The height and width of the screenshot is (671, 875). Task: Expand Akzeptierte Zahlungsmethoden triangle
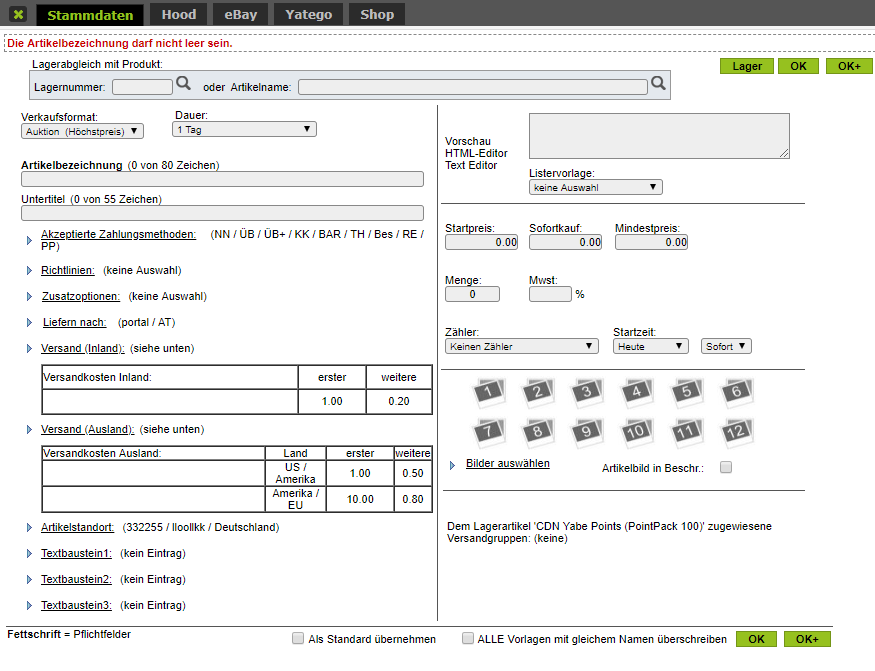pos(30,241)
